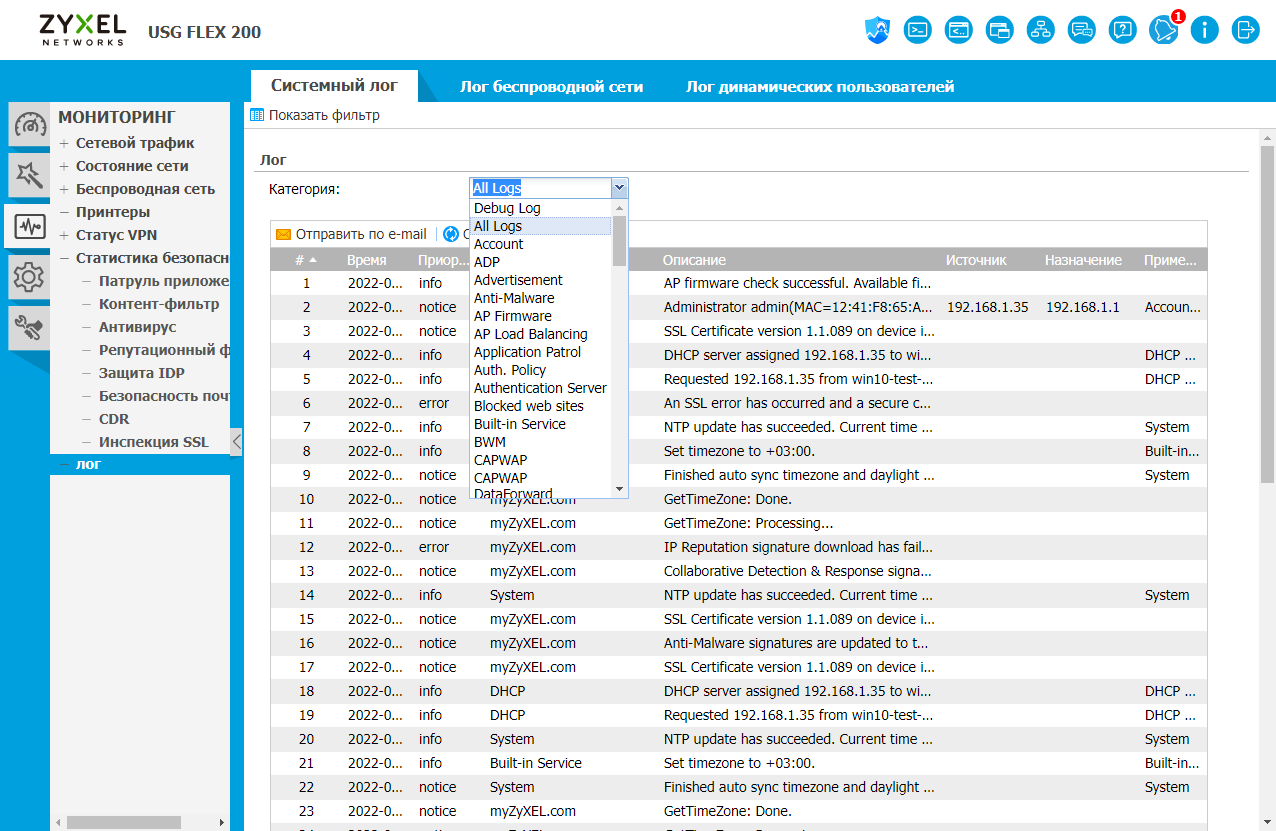
Task: Open the Dashboard speedometer sidebar icon
Action: 29,126
